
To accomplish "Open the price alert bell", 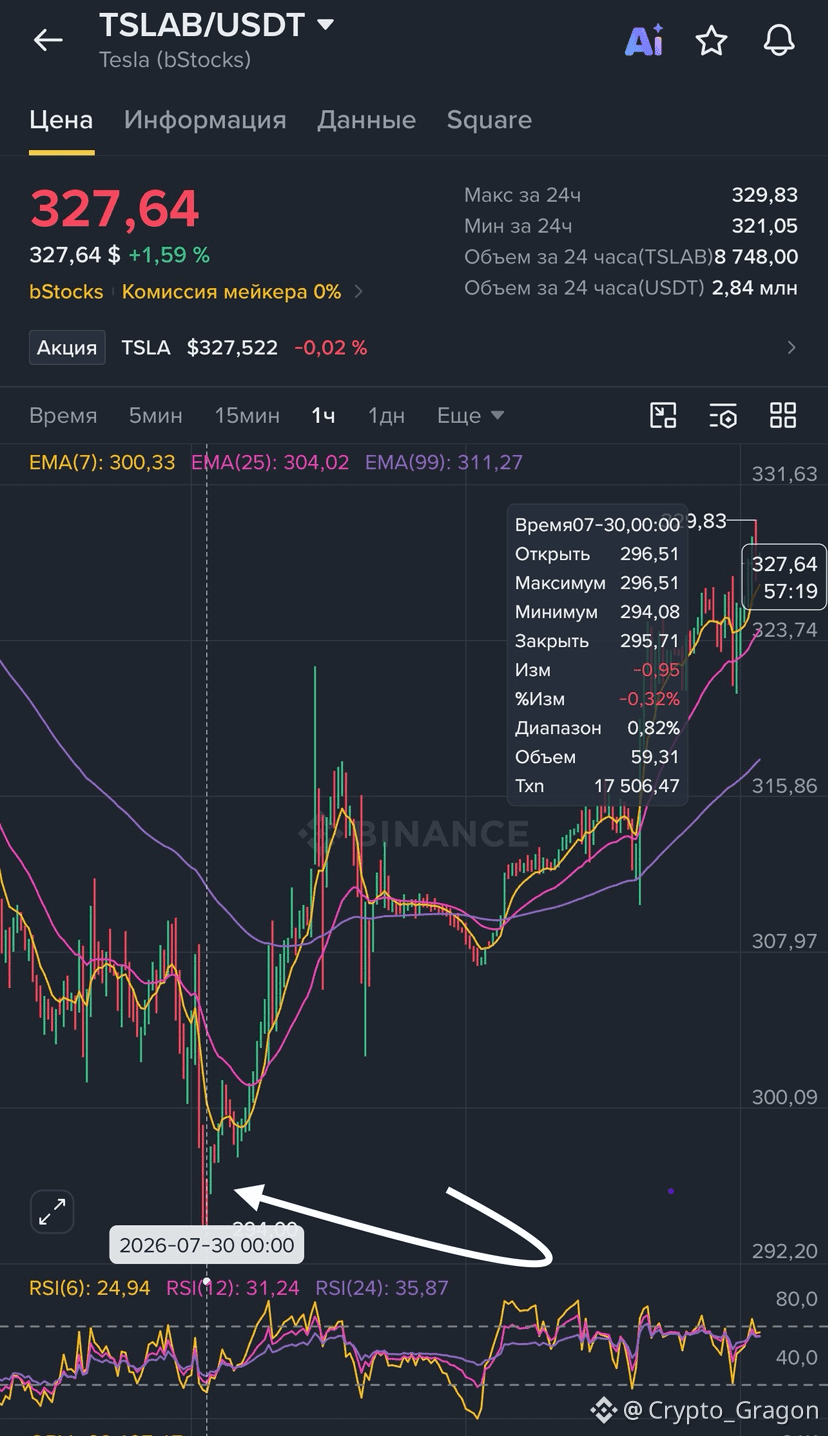I will pyautogui.click(x=779, y=40).
